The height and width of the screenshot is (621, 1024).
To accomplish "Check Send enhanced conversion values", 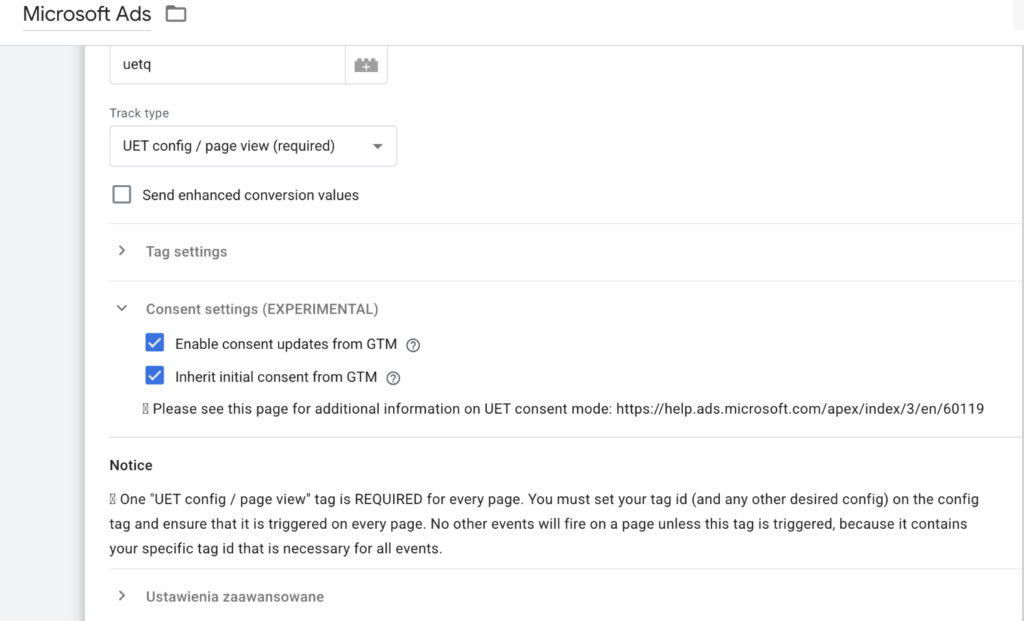I will [x=121, y=194].
